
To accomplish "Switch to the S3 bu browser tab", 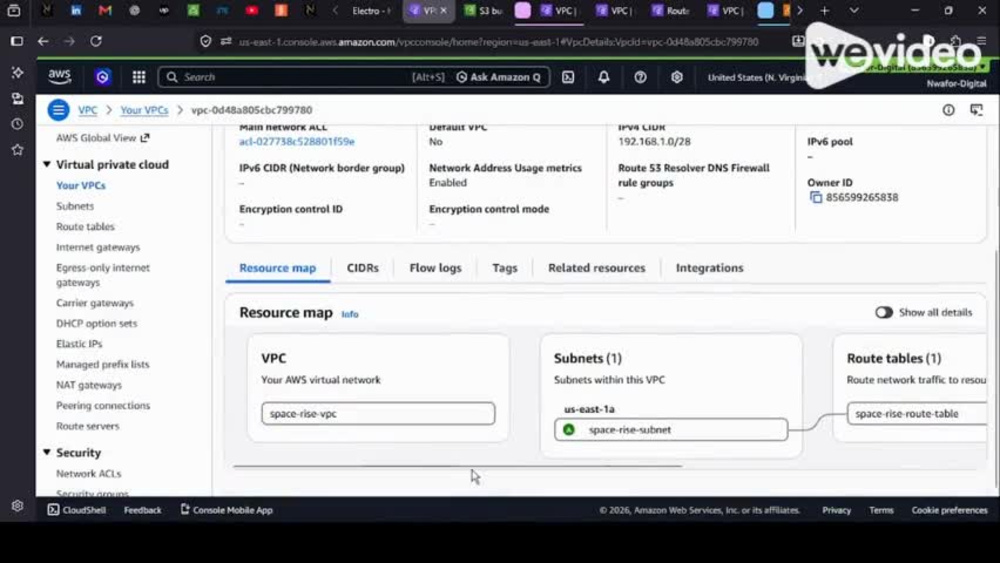I will [484, 11].
